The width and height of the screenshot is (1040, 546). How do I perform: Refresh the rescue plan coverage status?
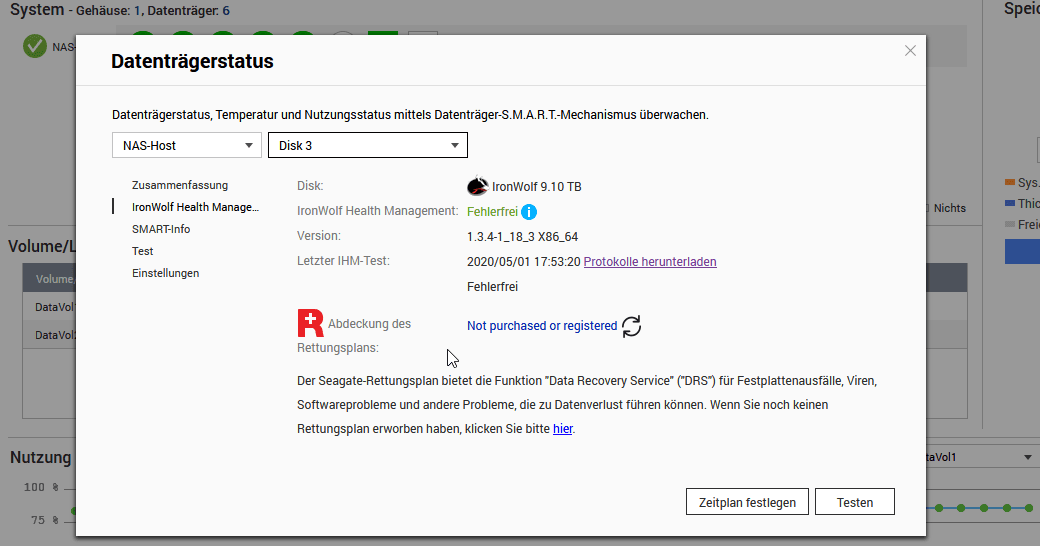coord(631,326)
